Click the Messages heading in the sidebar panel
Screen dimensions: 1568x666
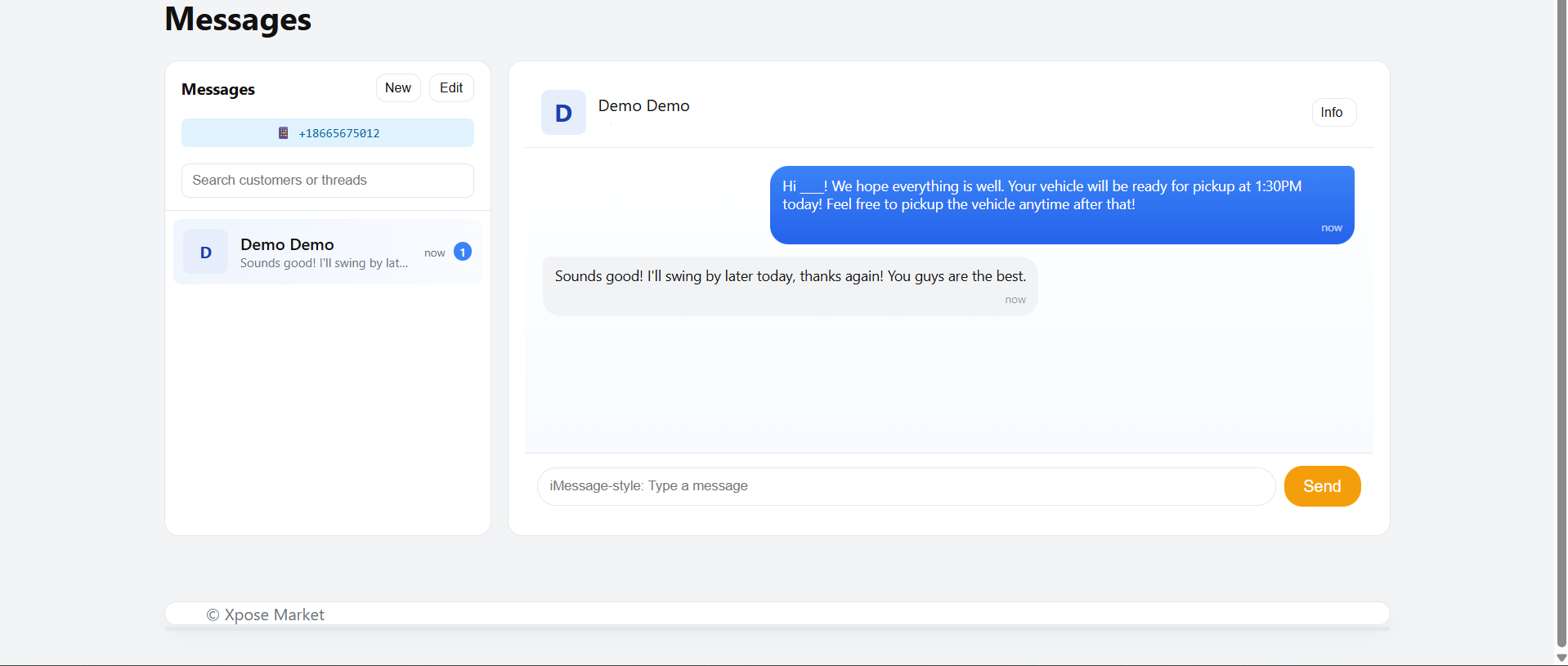tap(218, 89)
